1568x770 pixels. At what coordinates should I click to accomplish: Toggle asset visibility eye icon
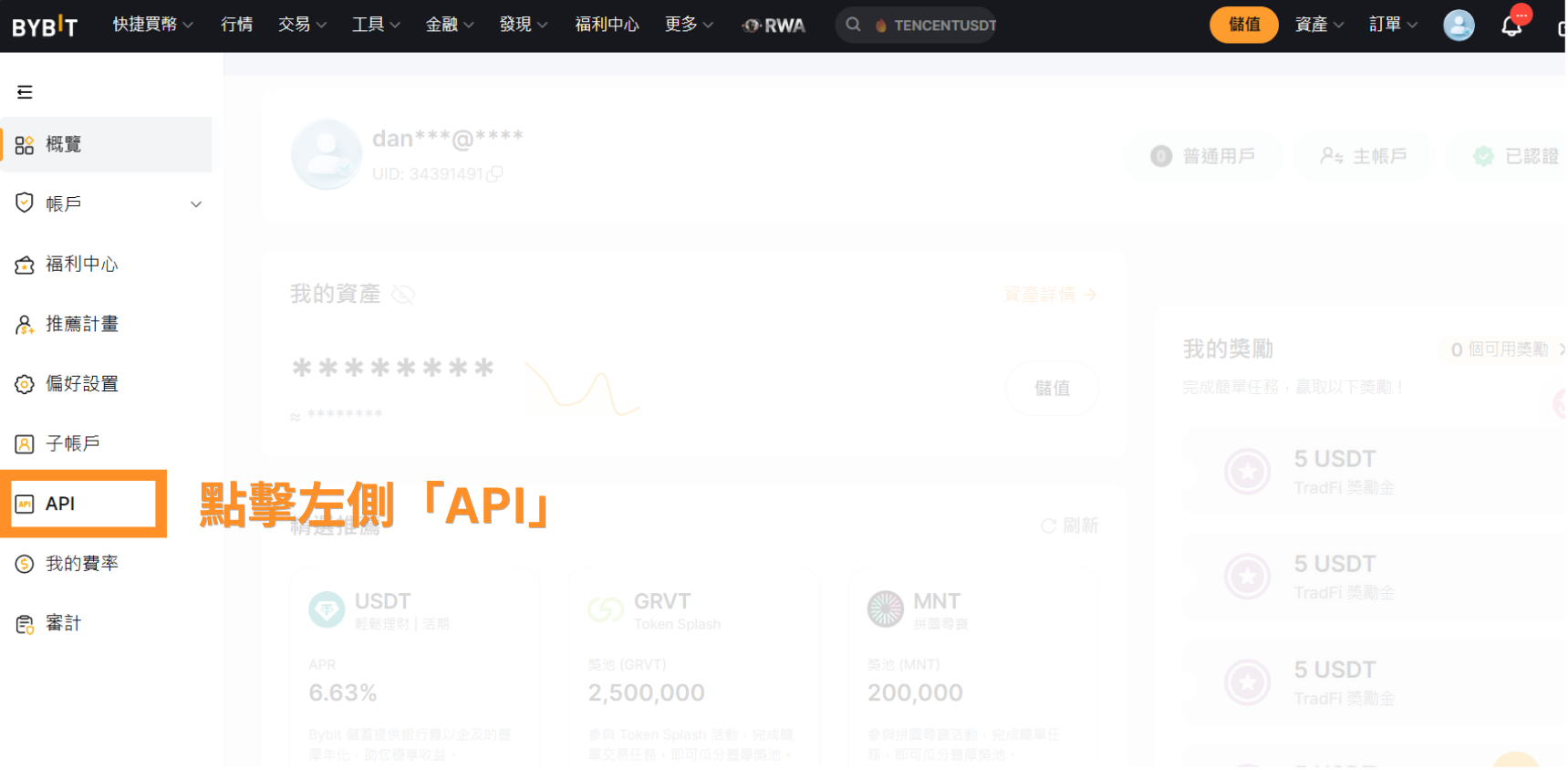click(x=403, y=295)
